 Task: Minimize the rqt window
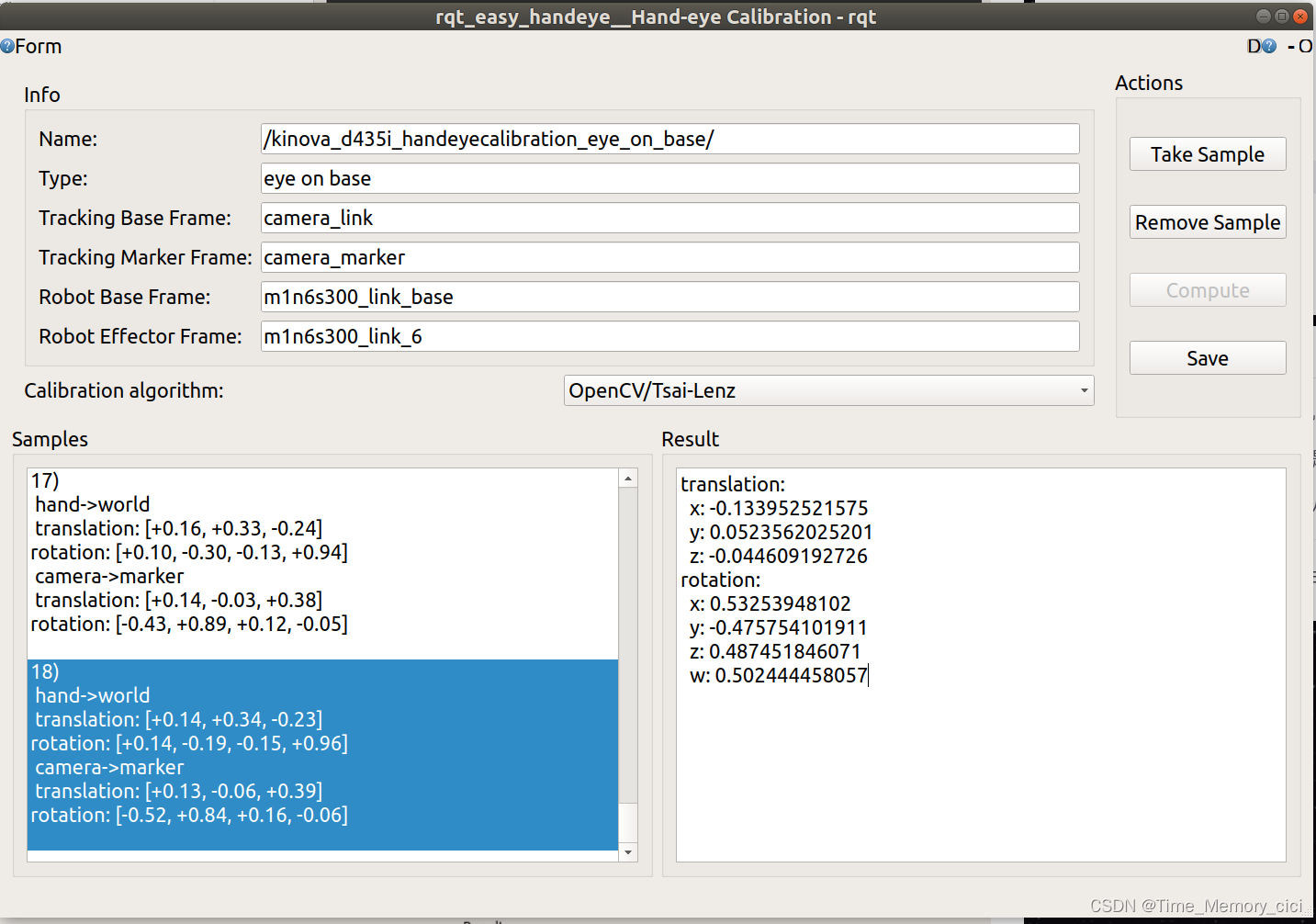[1263, 16]
